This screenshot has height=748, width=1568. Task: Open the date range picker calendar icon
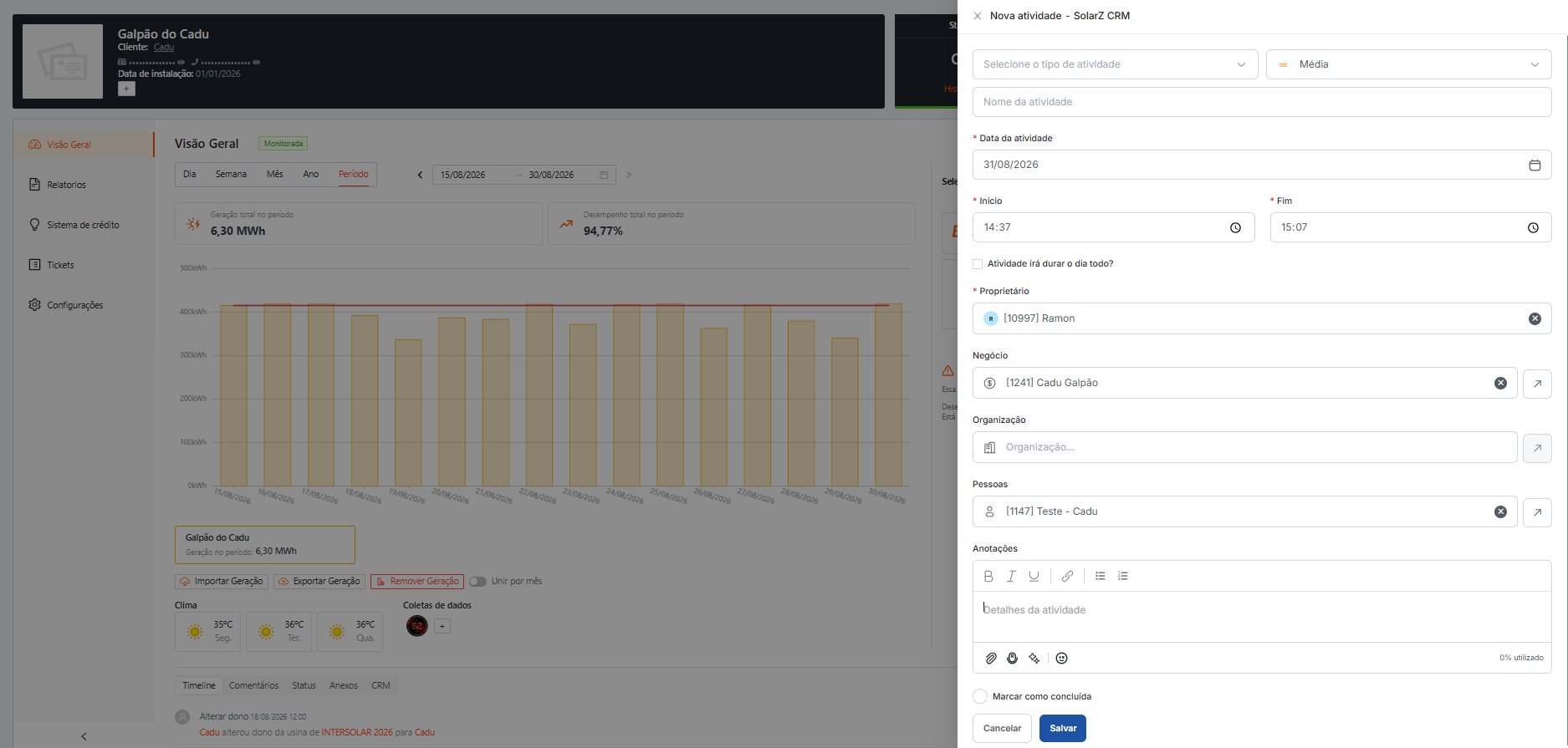tap(604, 175)
